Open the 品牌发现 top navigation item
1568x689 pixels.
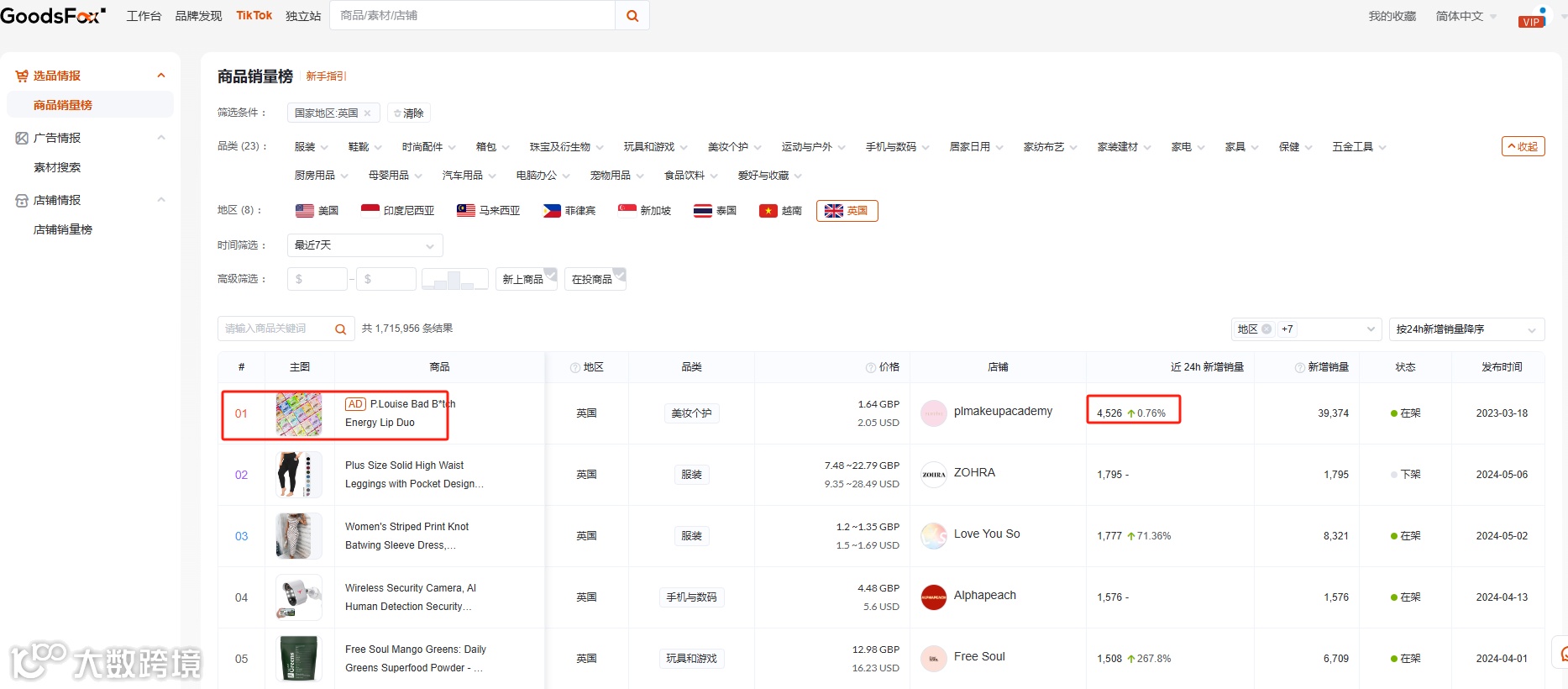pyautogui.click(x=198, y=16)
